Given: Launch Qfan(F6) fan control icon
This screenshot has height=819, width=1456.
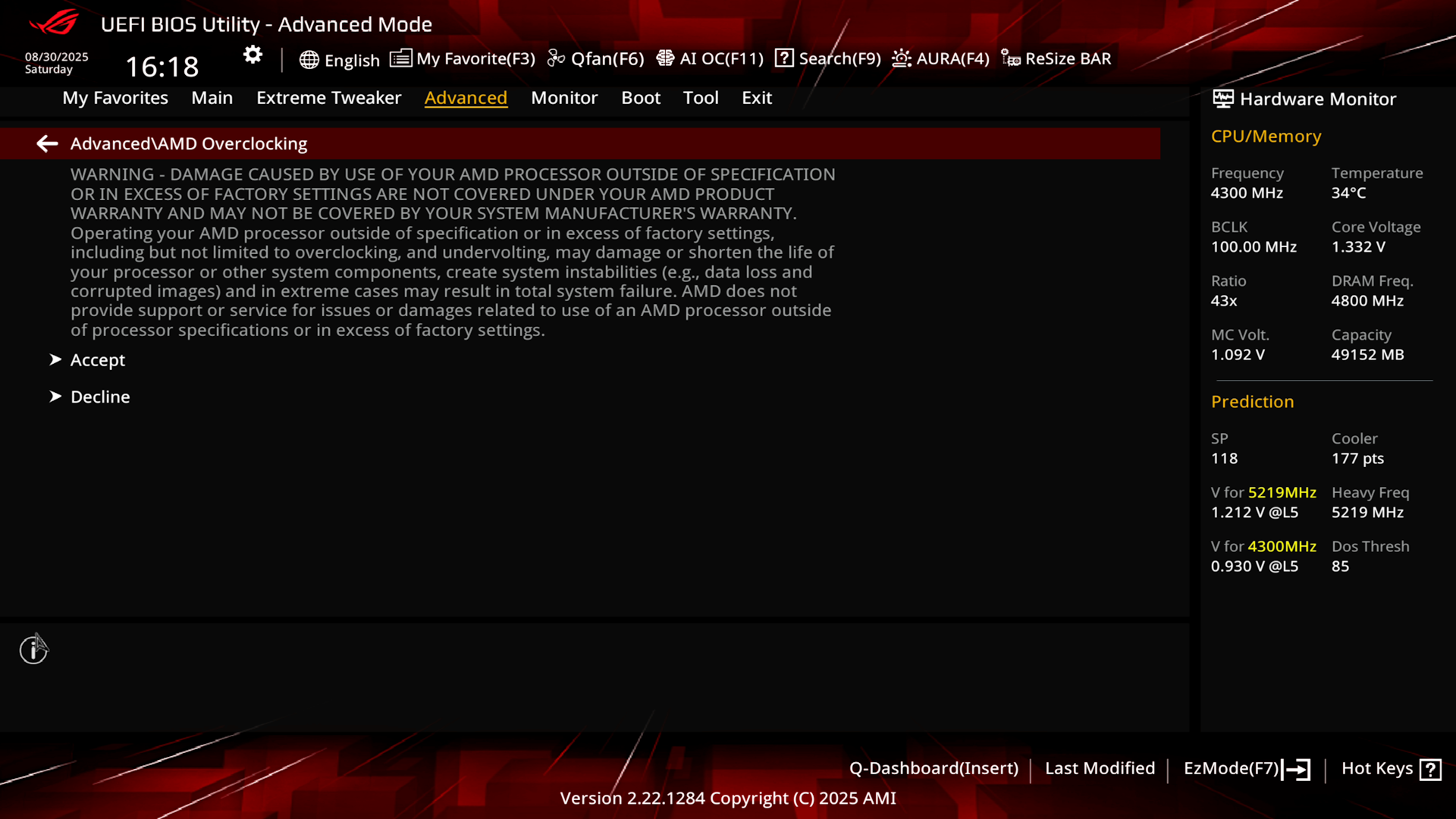Looking at the screenshot, I should [556, 58].
